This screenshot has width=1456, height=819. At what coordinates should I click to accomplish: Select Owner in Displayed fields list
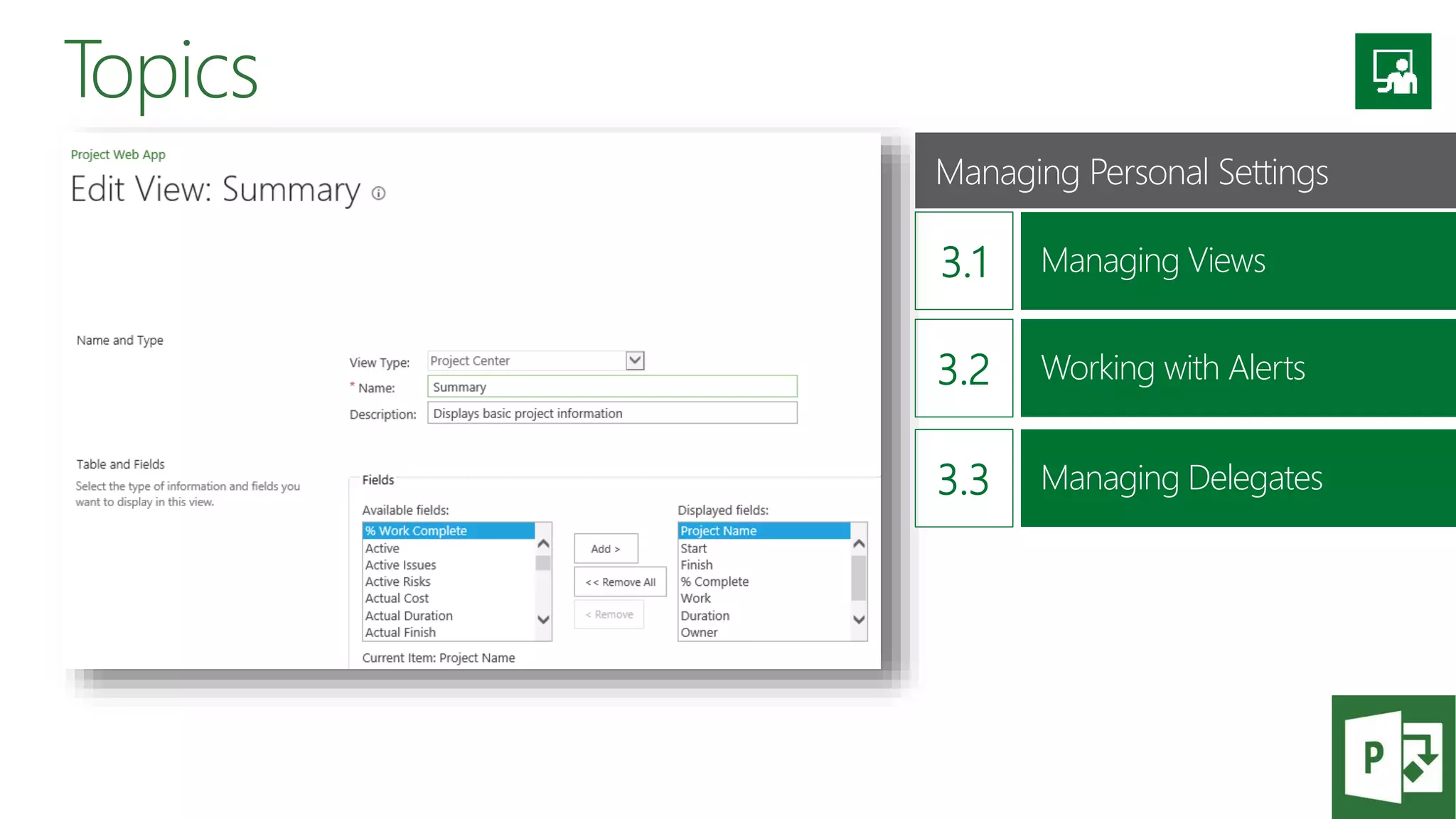pyautogui.click(x=764, y=632)
